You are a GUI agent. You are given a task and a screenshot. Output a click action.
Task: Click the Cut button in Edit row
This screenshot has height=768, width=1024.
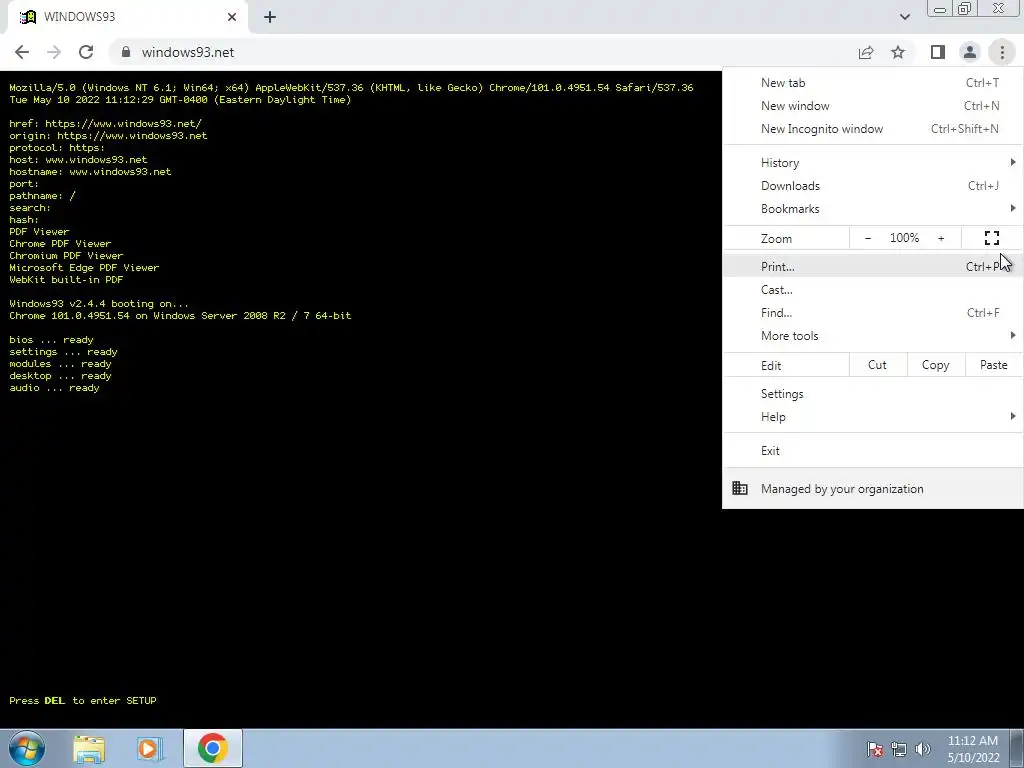[877, 365]
